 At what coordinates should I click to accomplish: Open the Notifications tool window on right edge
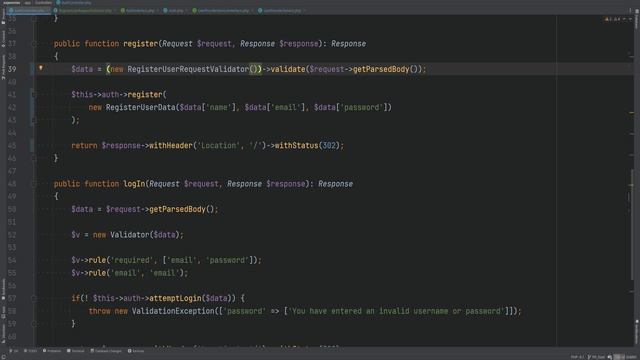[x=637, y=331]
